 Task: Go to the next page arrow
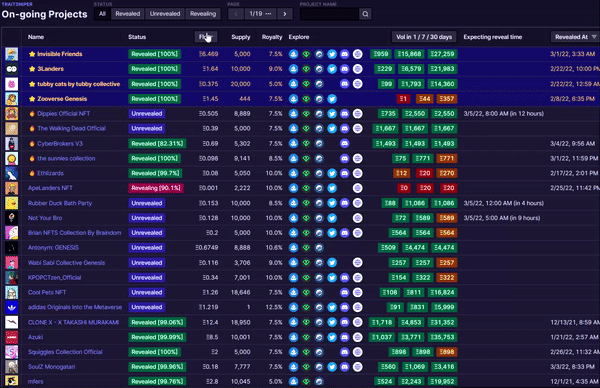[285, 14]
